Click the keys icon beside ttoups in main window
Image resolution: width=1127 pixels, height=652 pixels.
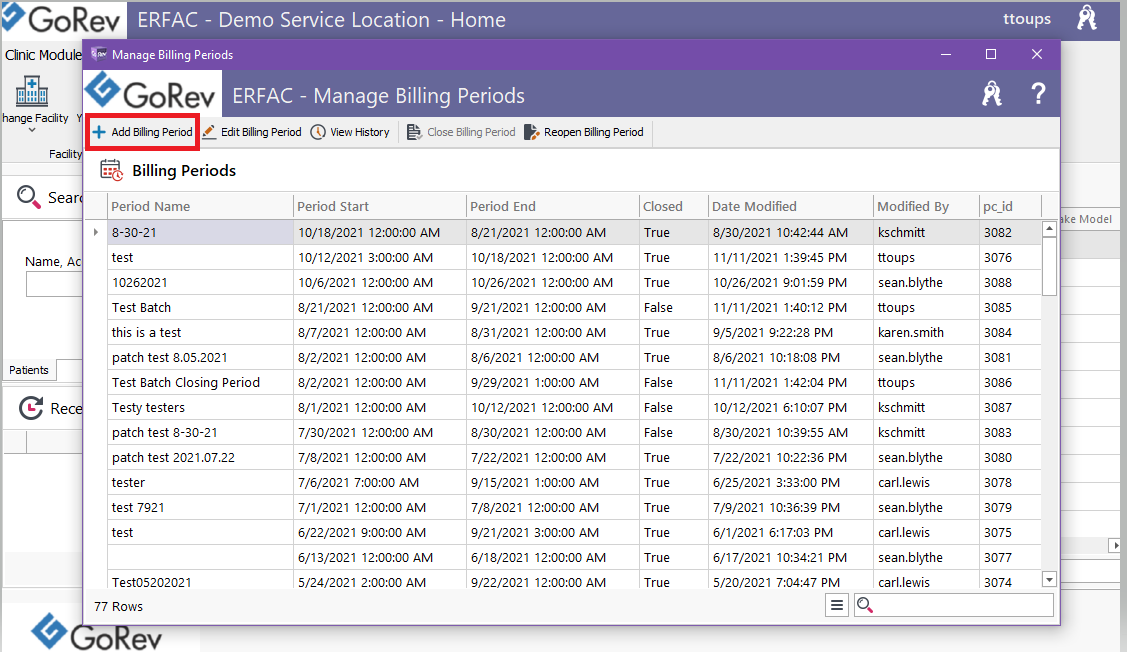(x=1087, y=18)
